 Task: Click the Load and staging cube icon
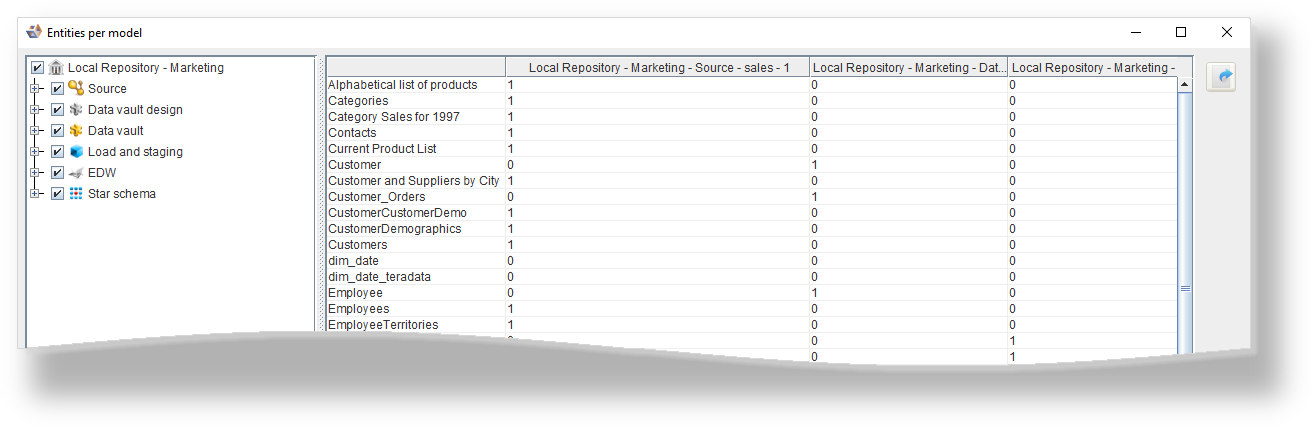click(76, 152)
